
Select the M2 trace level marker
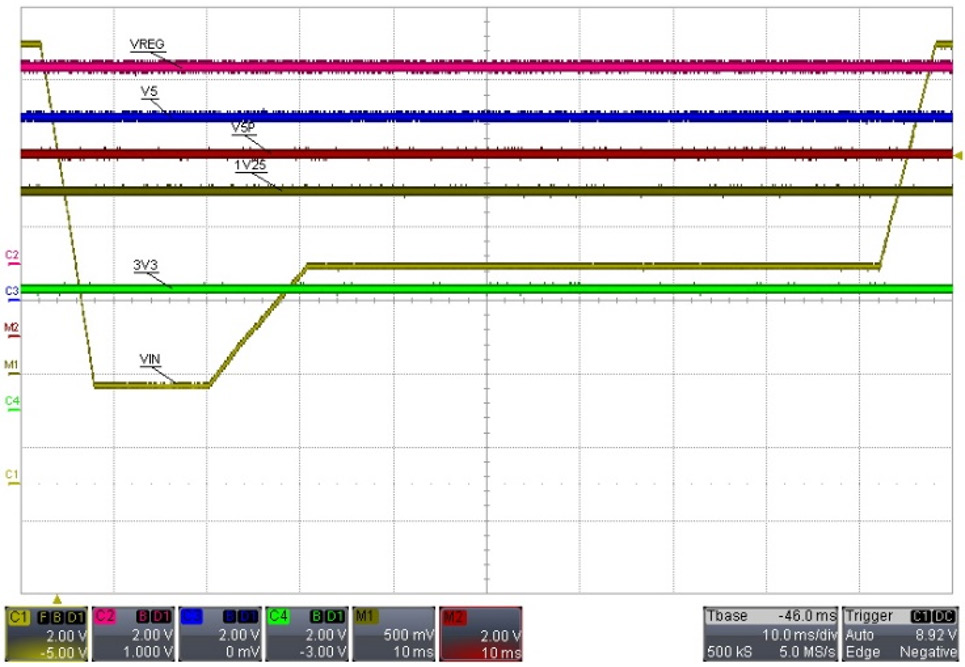pos(12,327)
